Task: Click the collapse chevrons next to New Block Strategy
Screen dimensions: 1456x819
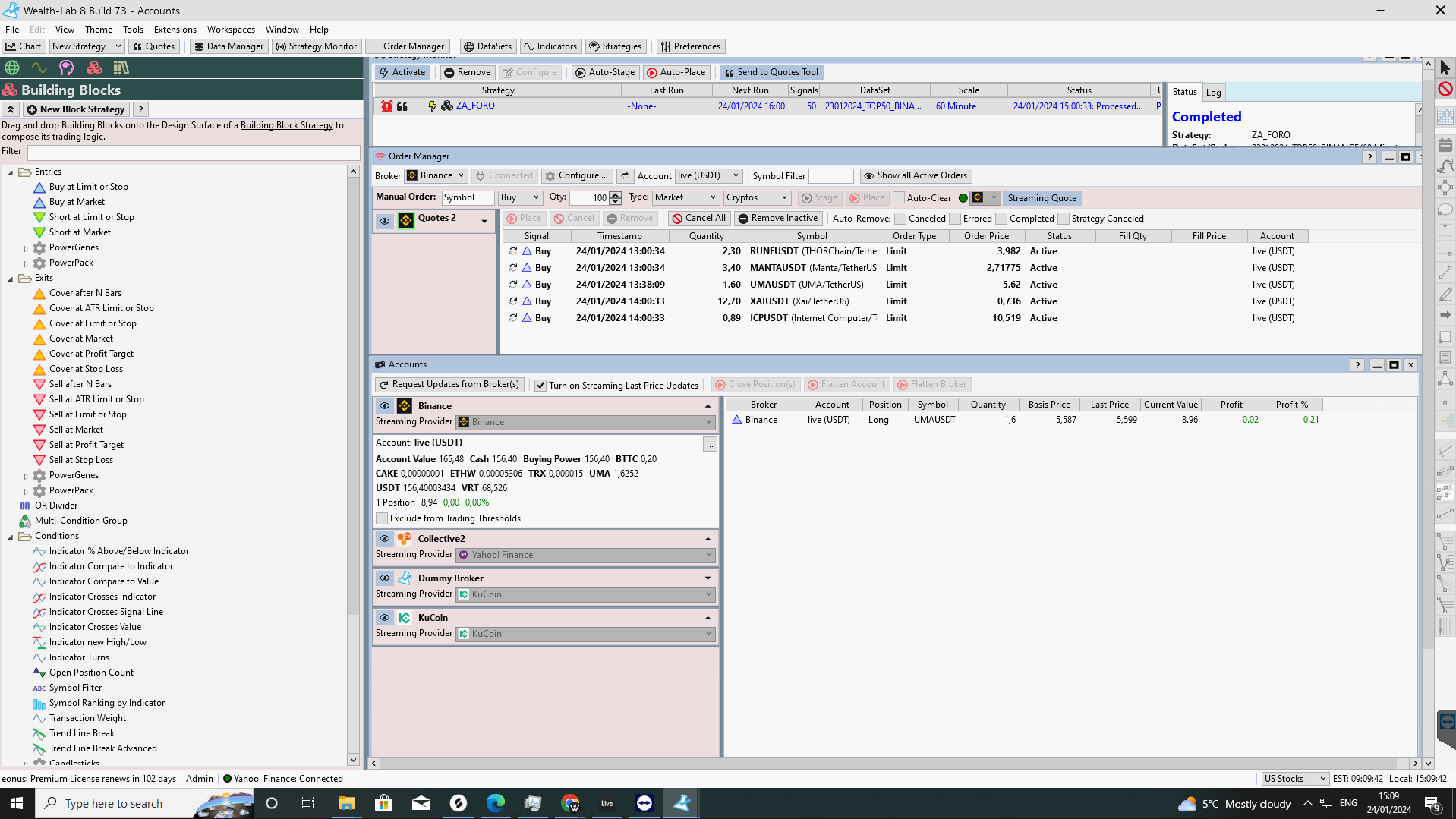Action: point(11,109)
